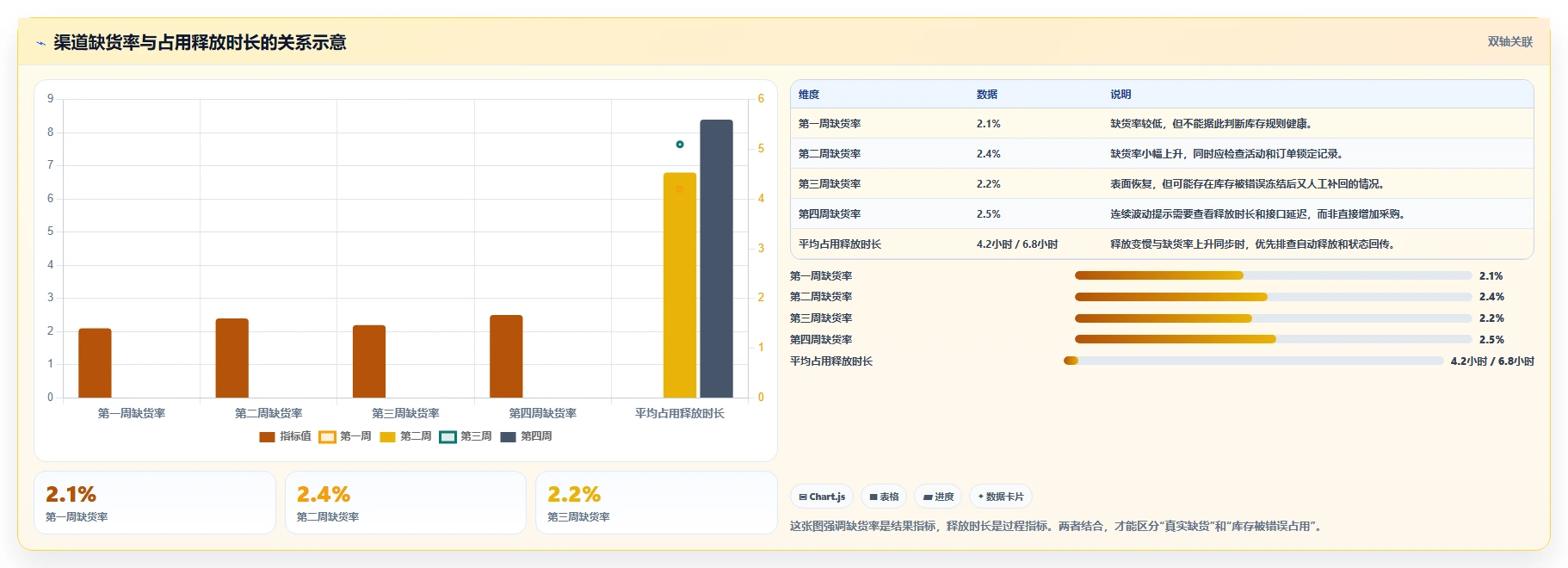Toggle the 第二周 legend series

tap(405, 436)
